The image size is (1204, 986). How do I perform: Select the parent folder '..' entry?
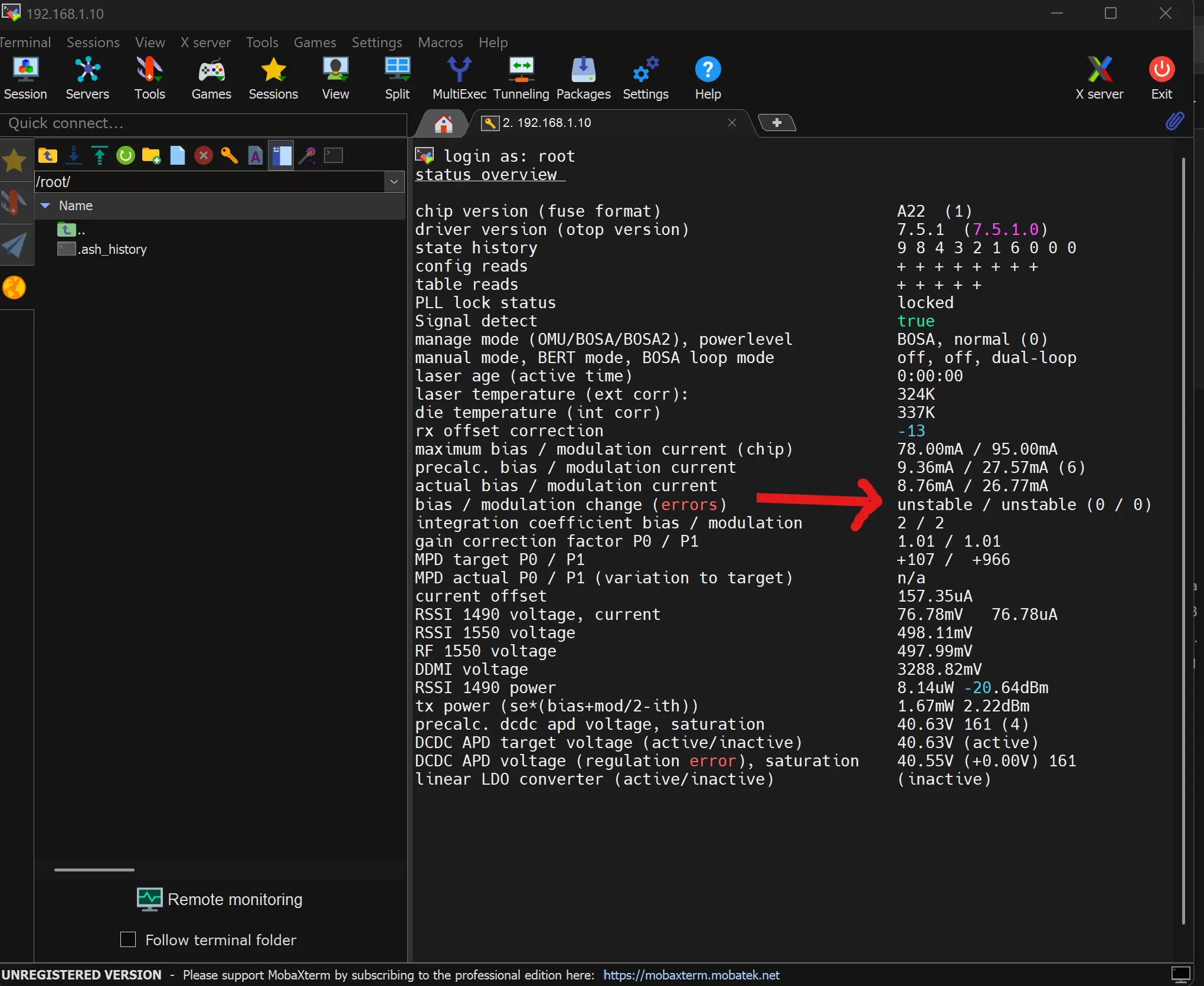(x=71, y=229)
